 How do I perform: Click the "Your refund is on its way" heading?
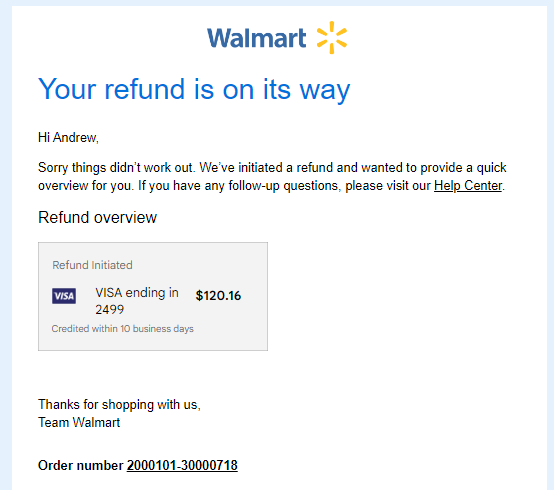point(194,90)
